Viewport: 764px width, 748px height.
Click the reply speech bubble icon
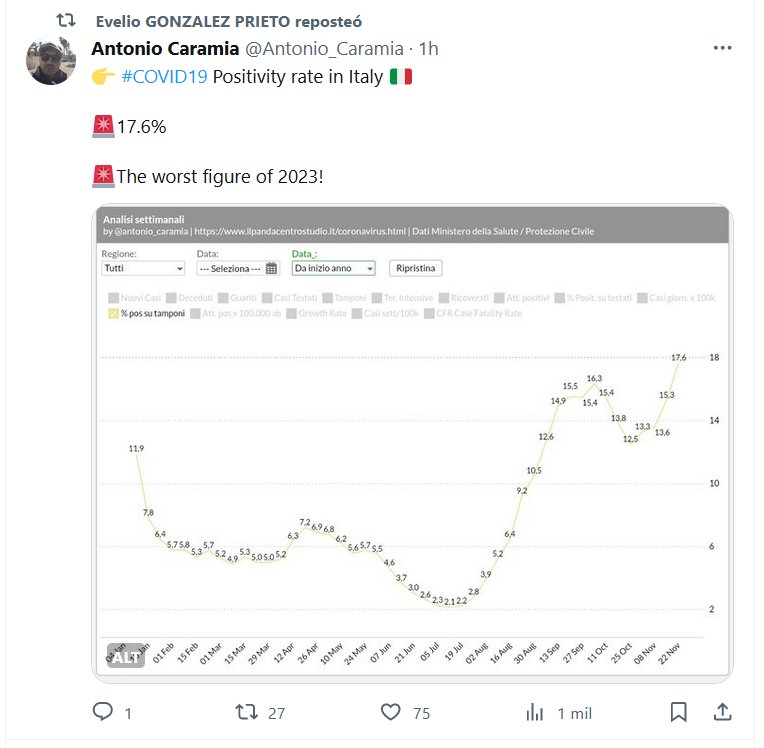[x=104, y=712]
